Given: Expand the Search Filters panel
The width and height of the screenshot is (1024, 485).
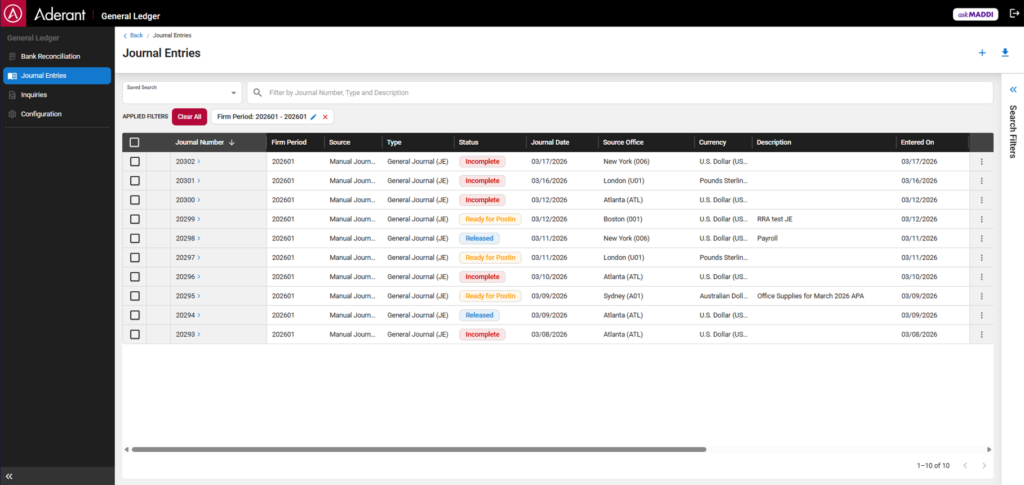Looking at the screenshot, I should click(1013, 89).
